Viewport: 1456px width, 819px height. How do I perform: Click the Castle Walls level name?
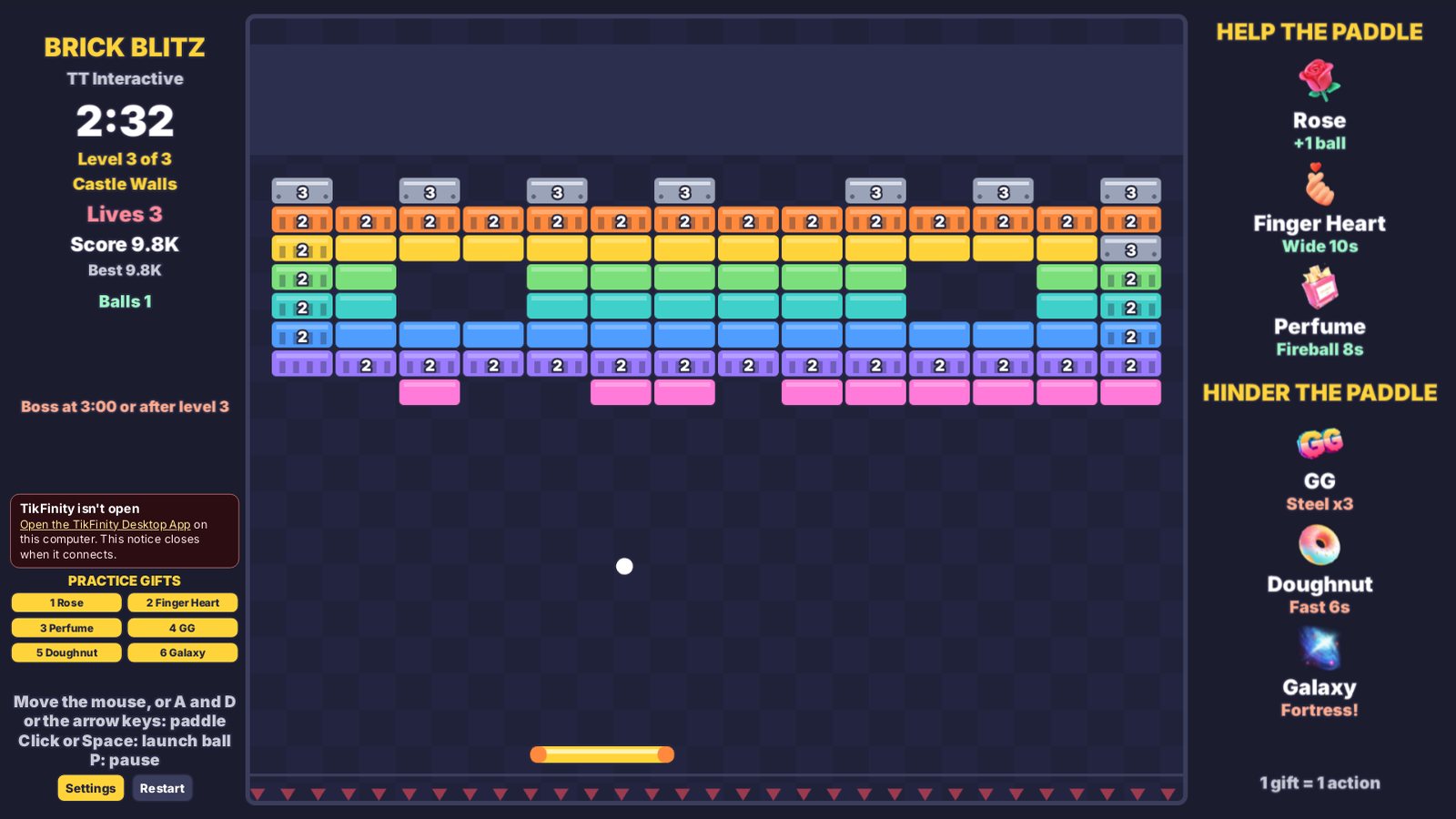(x=125, y=184)
